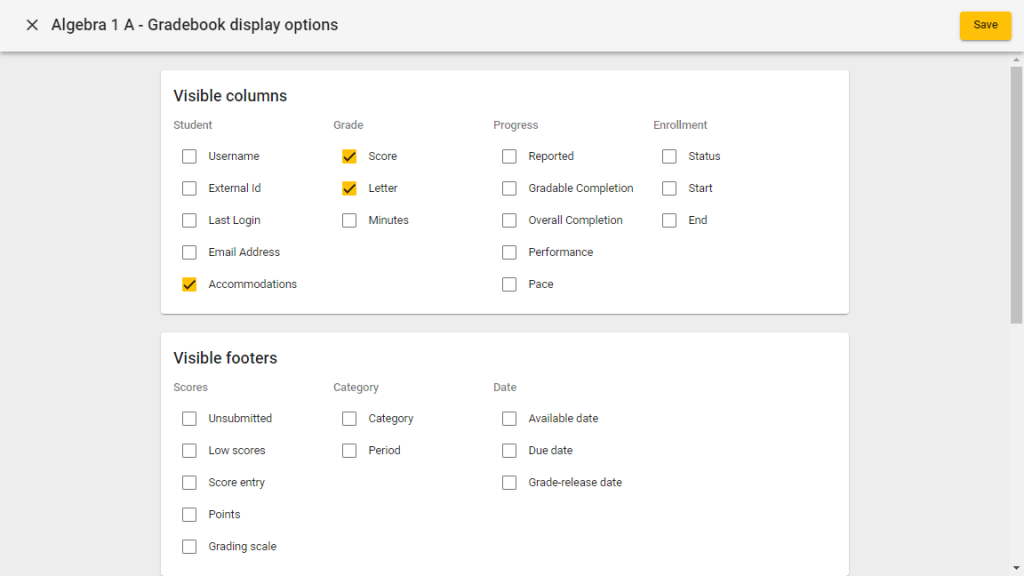Show the Grading scale footer
The image size is (1024, 576).
[189, 546]
